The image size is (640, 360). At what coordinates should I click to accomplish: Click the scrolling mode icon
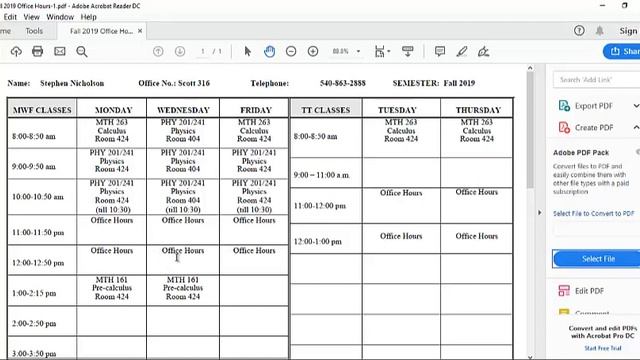[407, 51]
